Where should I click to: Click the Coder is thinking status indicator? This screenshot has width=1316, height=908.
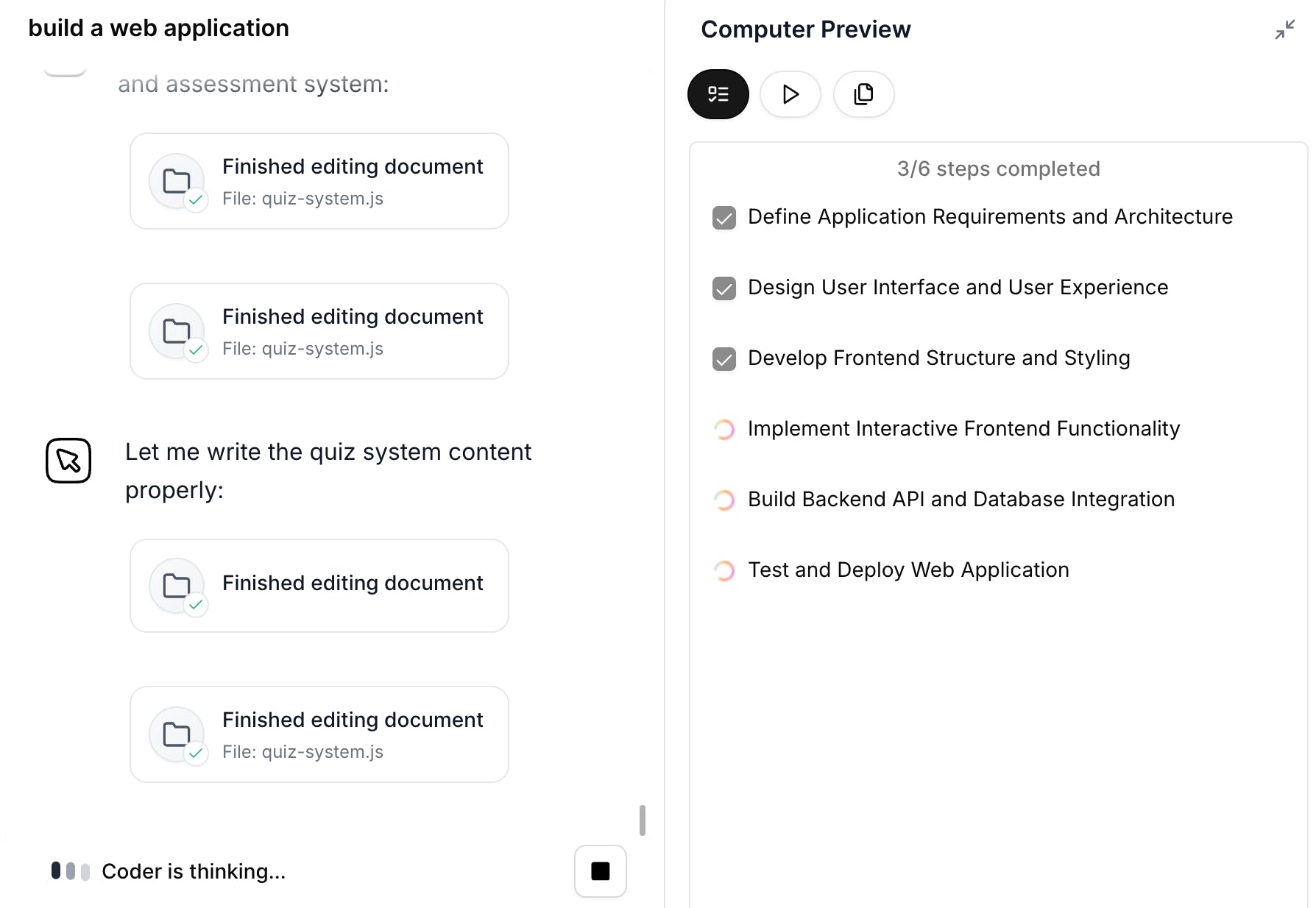[x=169, y=871]
